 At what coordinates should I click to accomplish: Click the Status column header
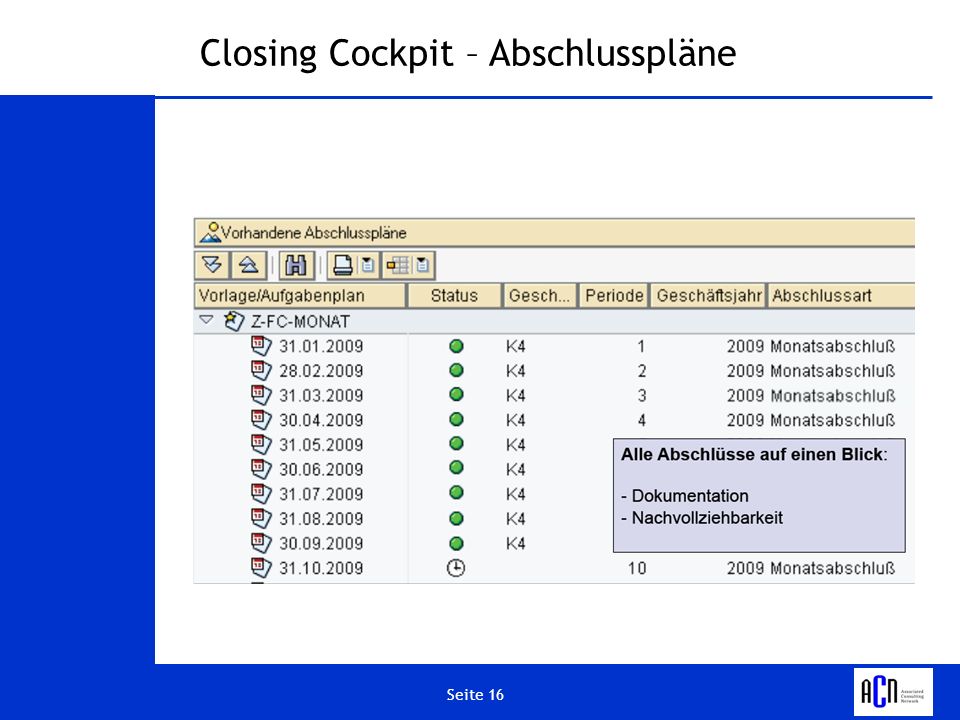click(x=455, y=296)
